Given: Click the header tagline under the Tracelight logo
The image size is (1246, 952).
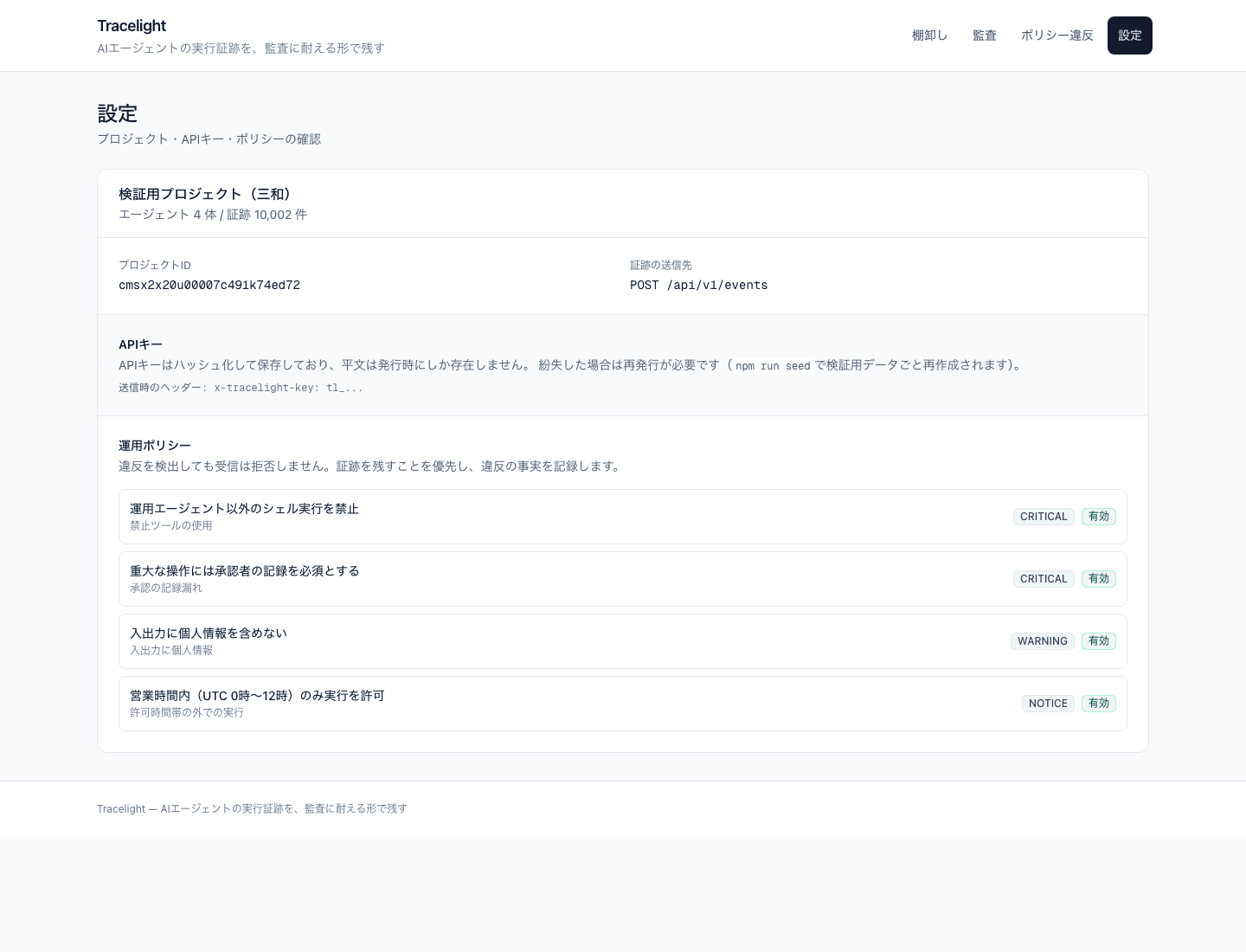Looking at the screenshot, I should coord(241,48).
